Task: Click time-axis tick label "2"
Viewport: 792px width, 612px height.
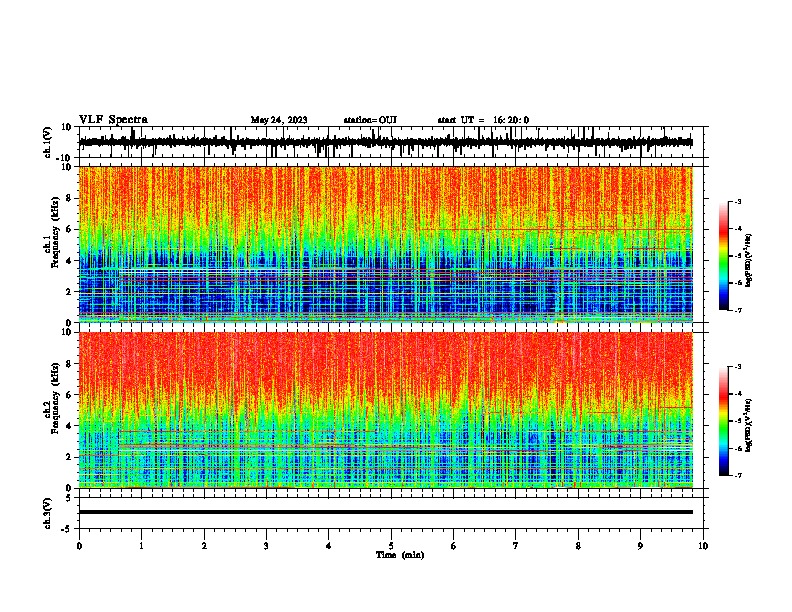Action: [204, 546]
